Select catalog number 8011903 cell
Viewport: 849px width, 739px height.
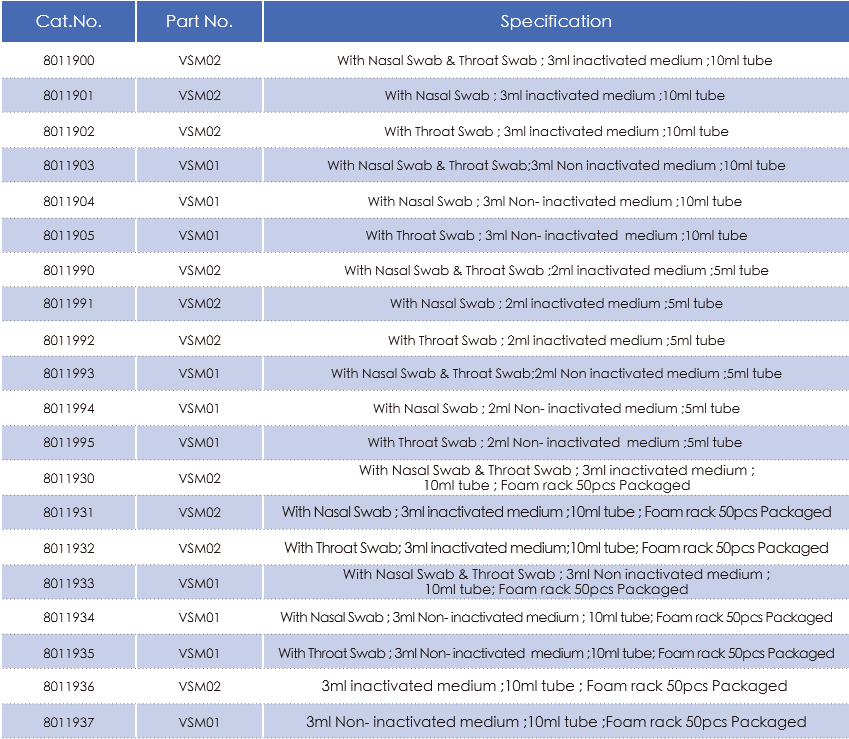point(69,165)
